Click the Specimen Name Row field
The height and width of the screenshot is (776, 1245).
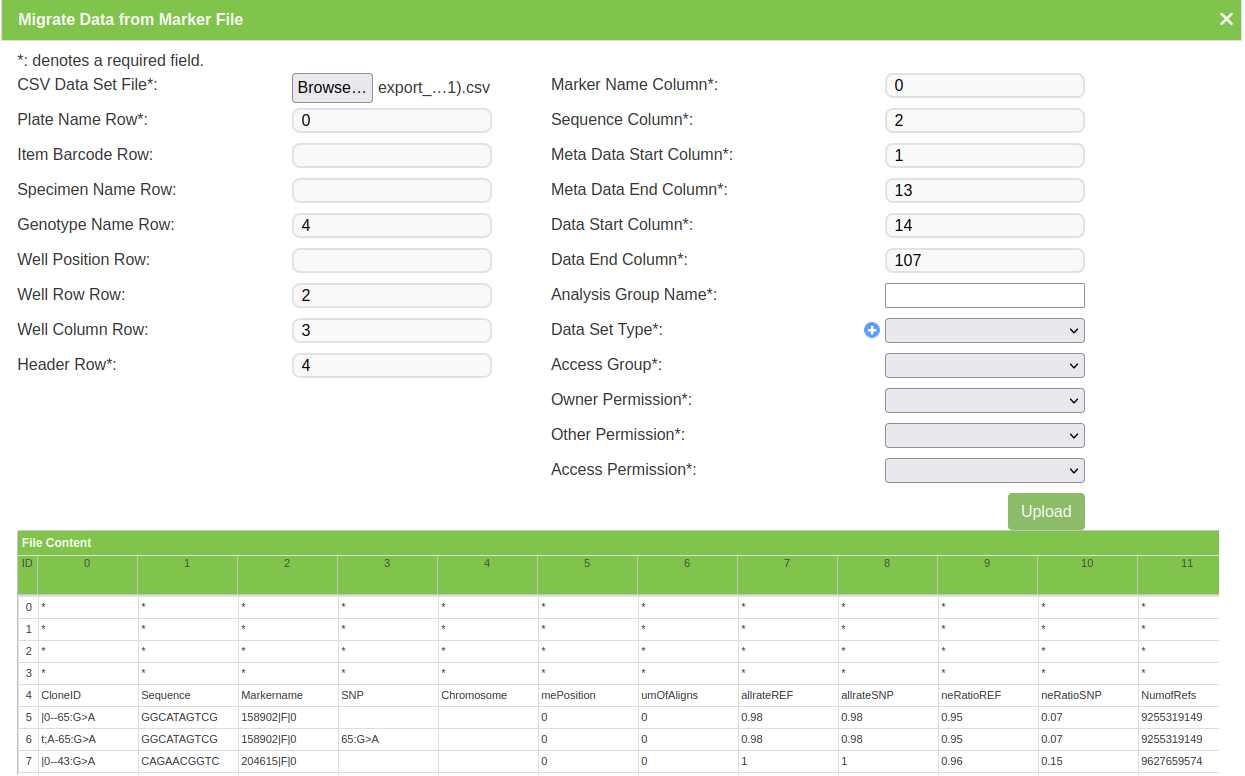[391, 190]
